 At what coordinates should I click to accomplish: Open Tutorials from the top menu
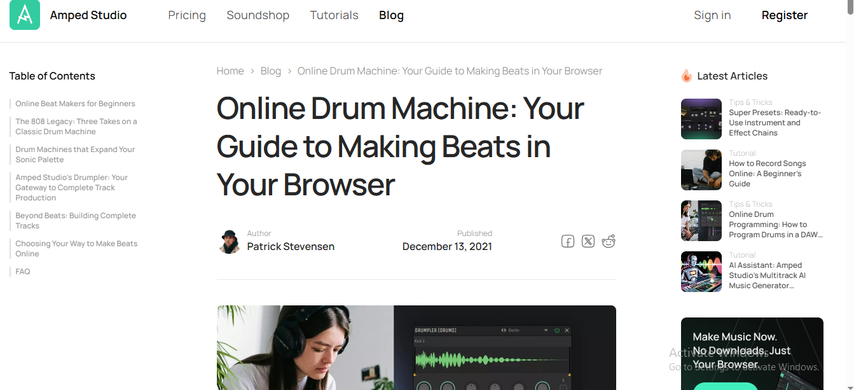(334, 15)
